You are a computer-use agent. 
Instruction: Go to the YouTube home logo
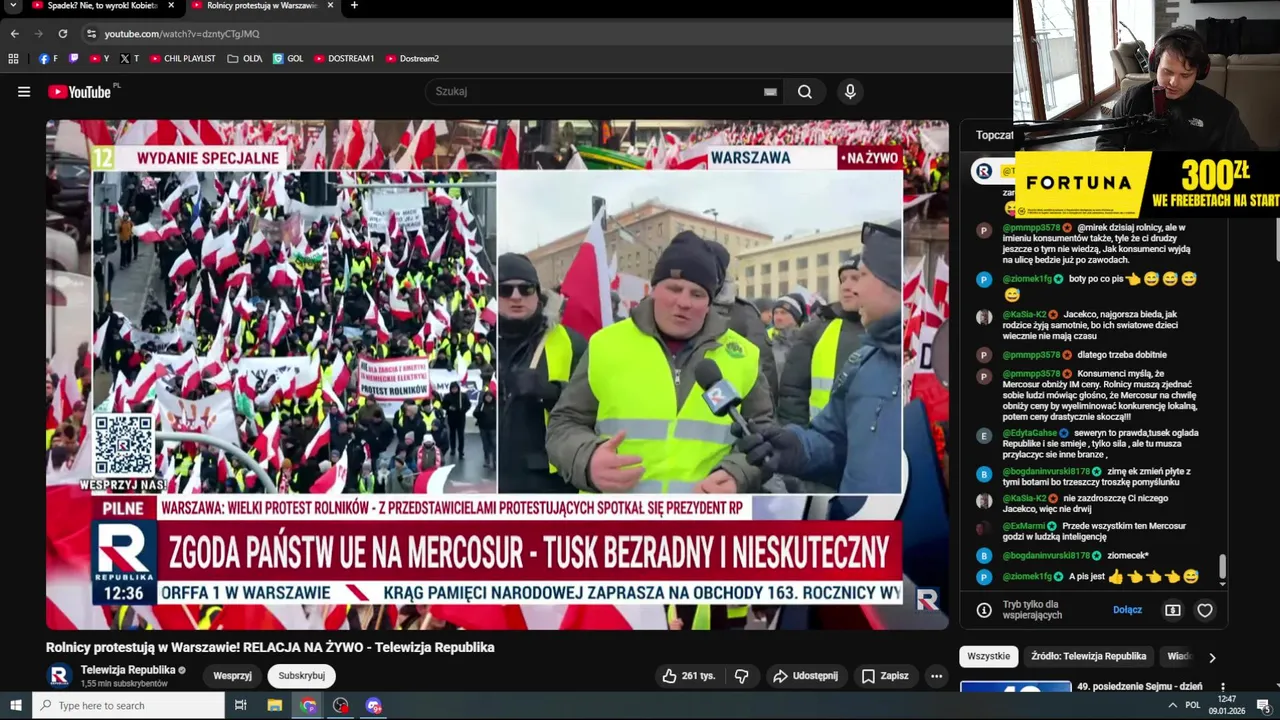[x=80, y=92]
